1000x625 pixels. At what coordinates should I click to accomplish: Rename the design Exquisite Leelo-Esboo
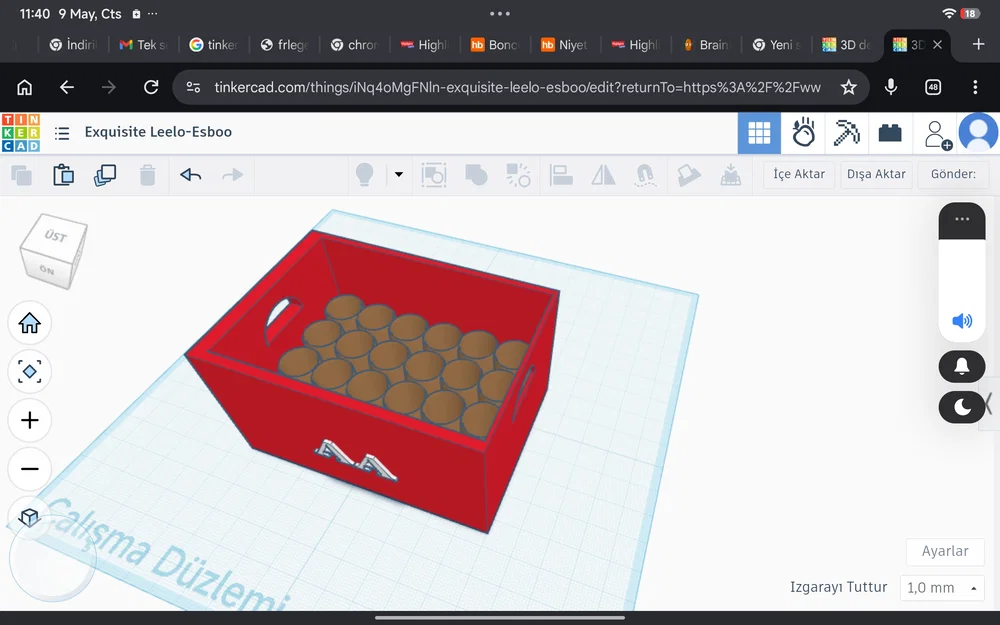pyautogui.click(x=158, y=132)
